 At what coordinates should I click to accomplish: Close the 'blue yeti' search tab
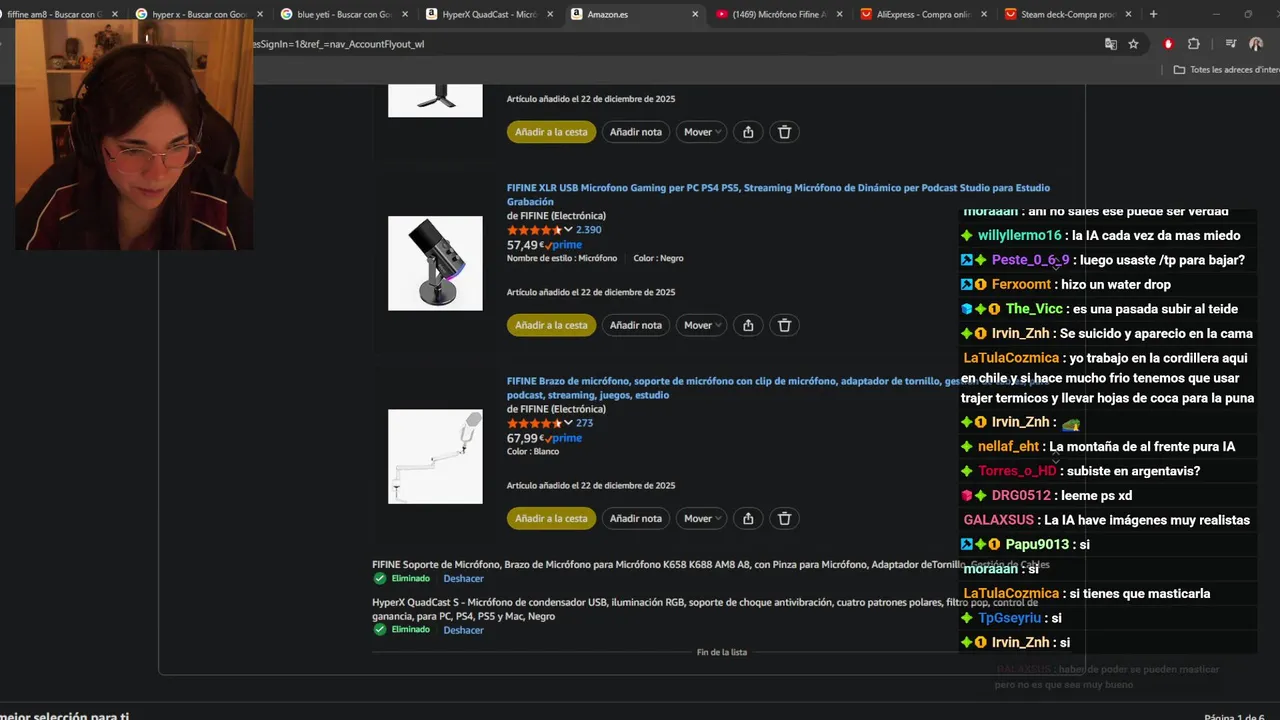[x=405, y=14]
